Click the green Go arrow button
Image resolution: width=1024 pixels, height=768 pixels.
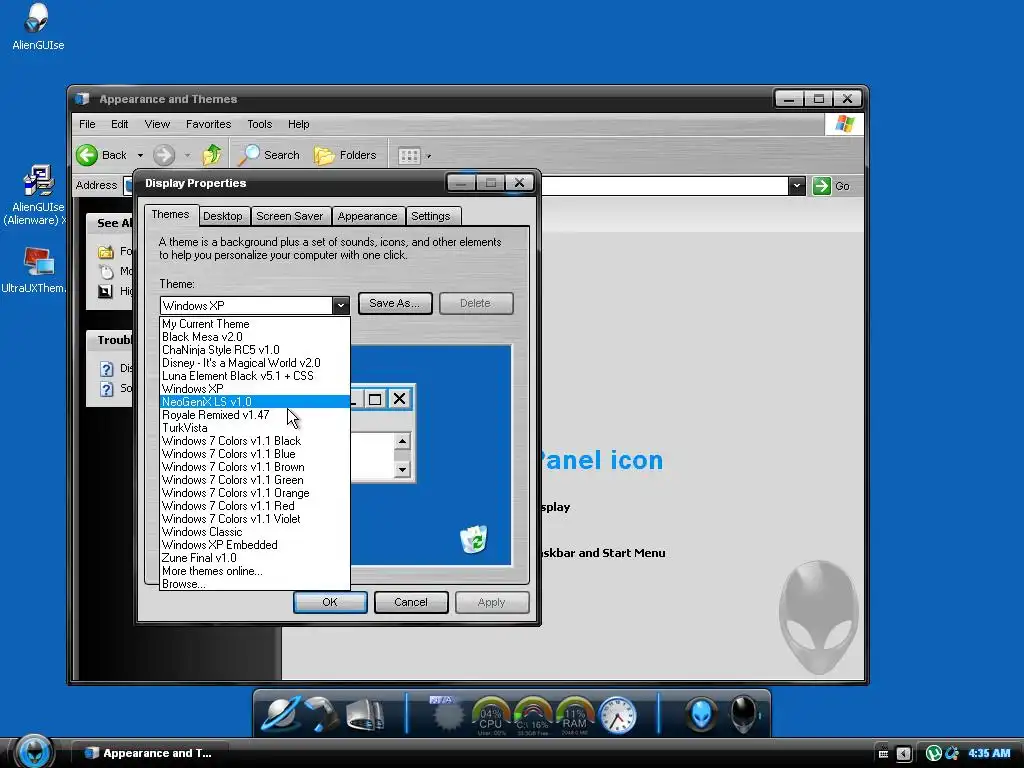821,185
